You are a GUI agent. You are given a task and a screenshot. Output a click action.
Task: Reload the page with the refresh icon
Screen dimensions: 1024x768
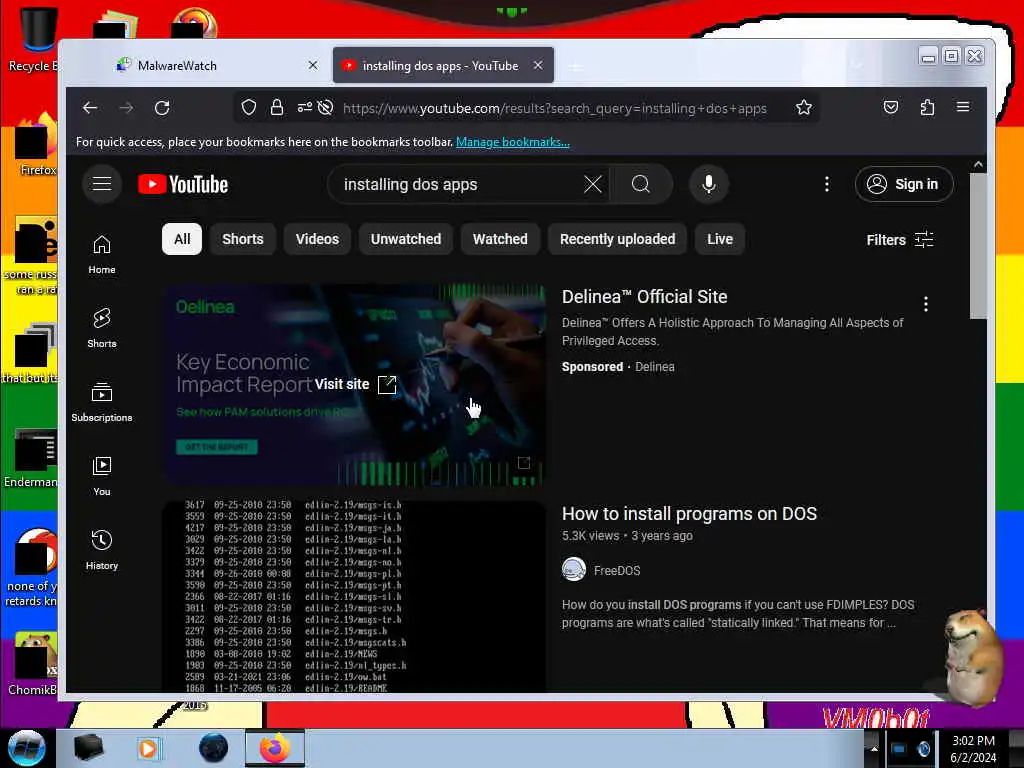(162, 108)
